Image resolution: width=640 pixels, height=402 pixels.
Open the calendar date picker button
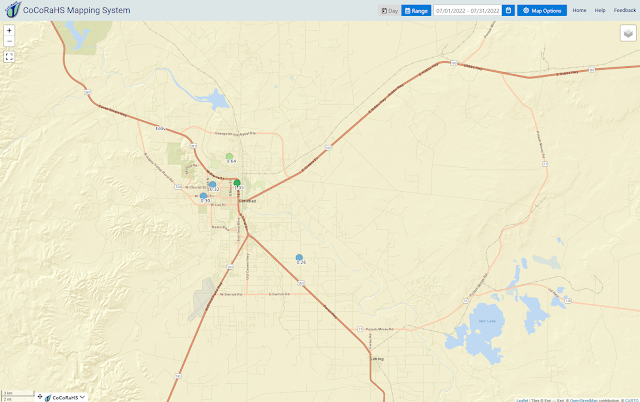[508, 11]
